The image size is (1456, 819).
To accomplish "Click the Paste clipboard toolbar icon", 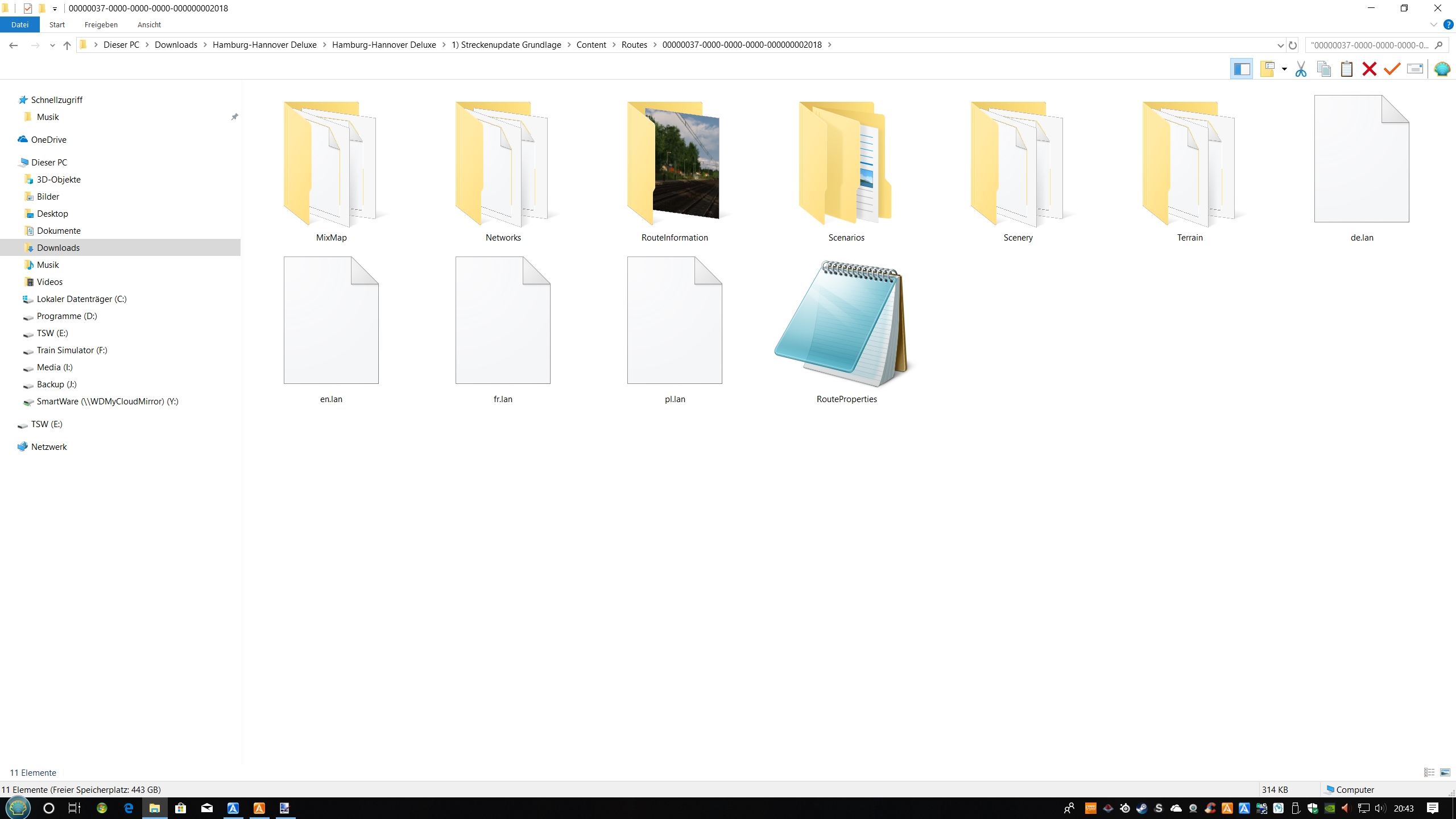I will click(1346, 69).
